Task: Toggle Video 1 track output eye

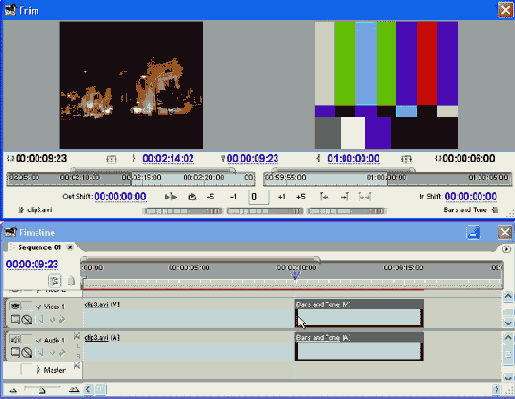Action: (15, 306)
